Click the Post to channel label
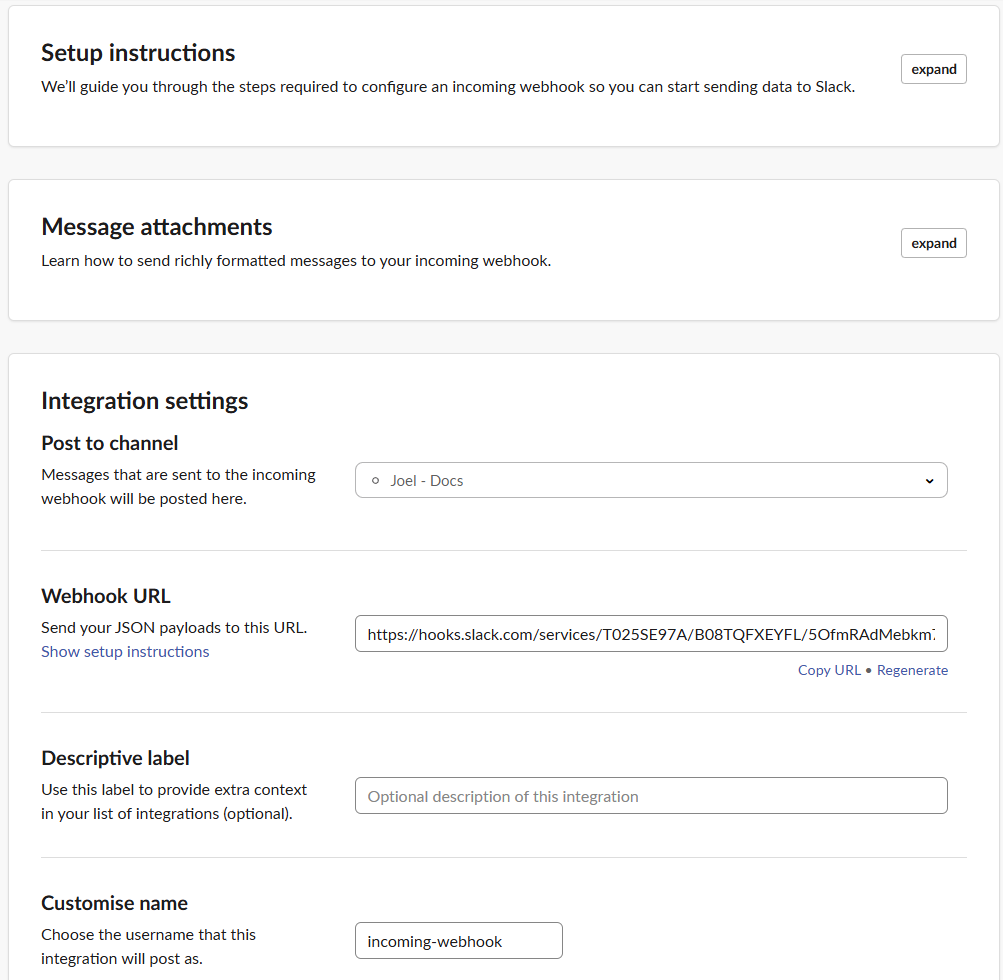 point(110,443)
